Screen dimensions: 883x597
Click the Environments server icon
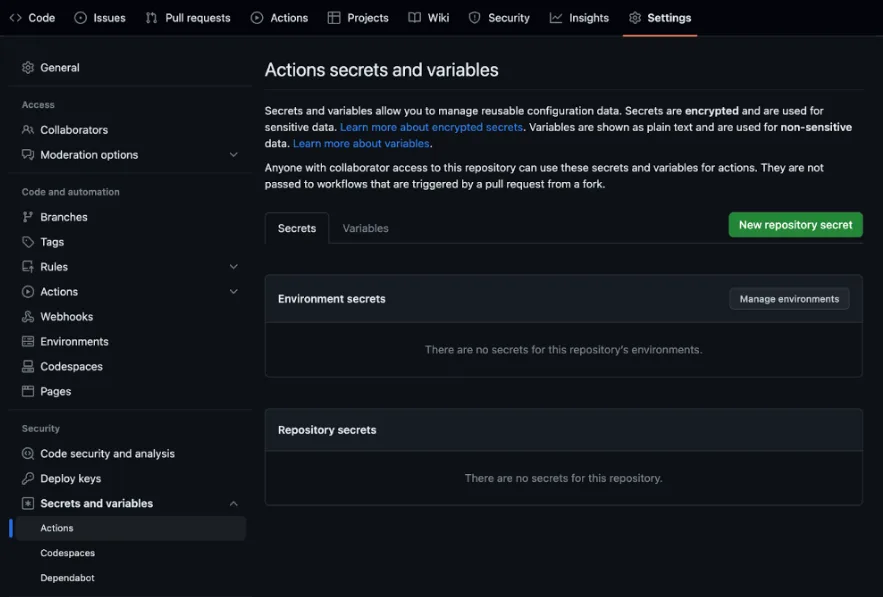(28, 341)
